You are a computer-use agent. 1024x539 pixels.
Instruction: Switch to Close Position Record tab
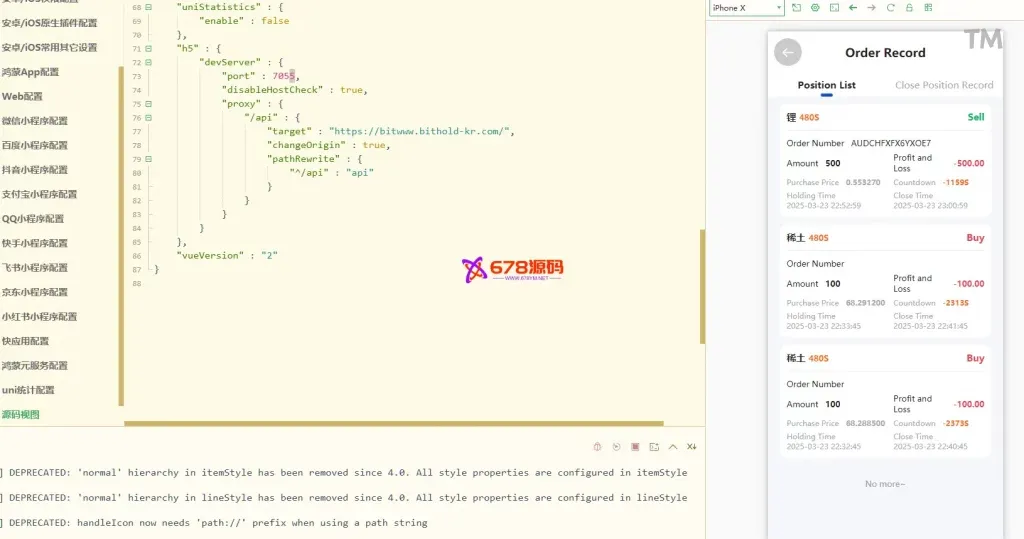pos(943,85)
